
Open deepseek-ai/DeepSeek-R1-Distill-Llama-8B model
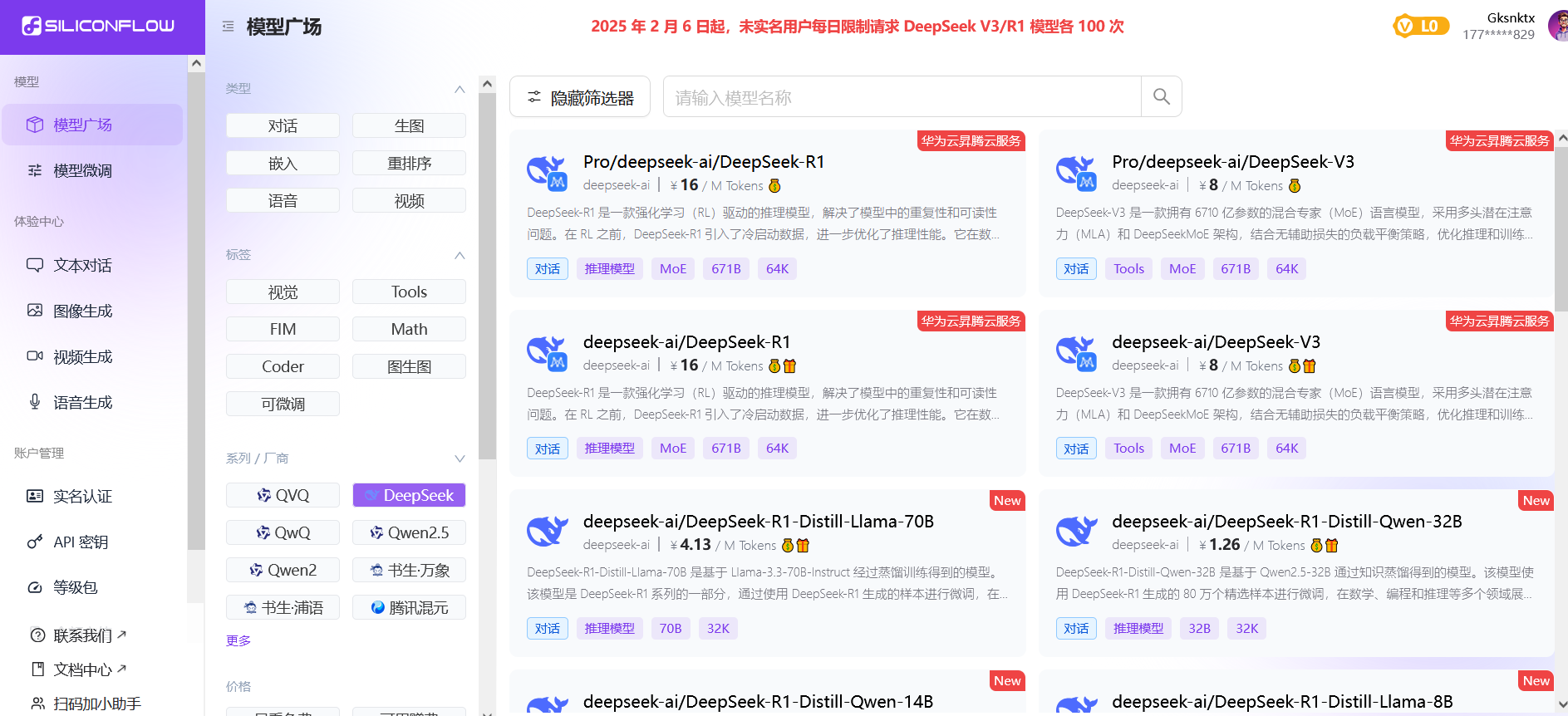pyautogui.click(x=1282, y=702)
